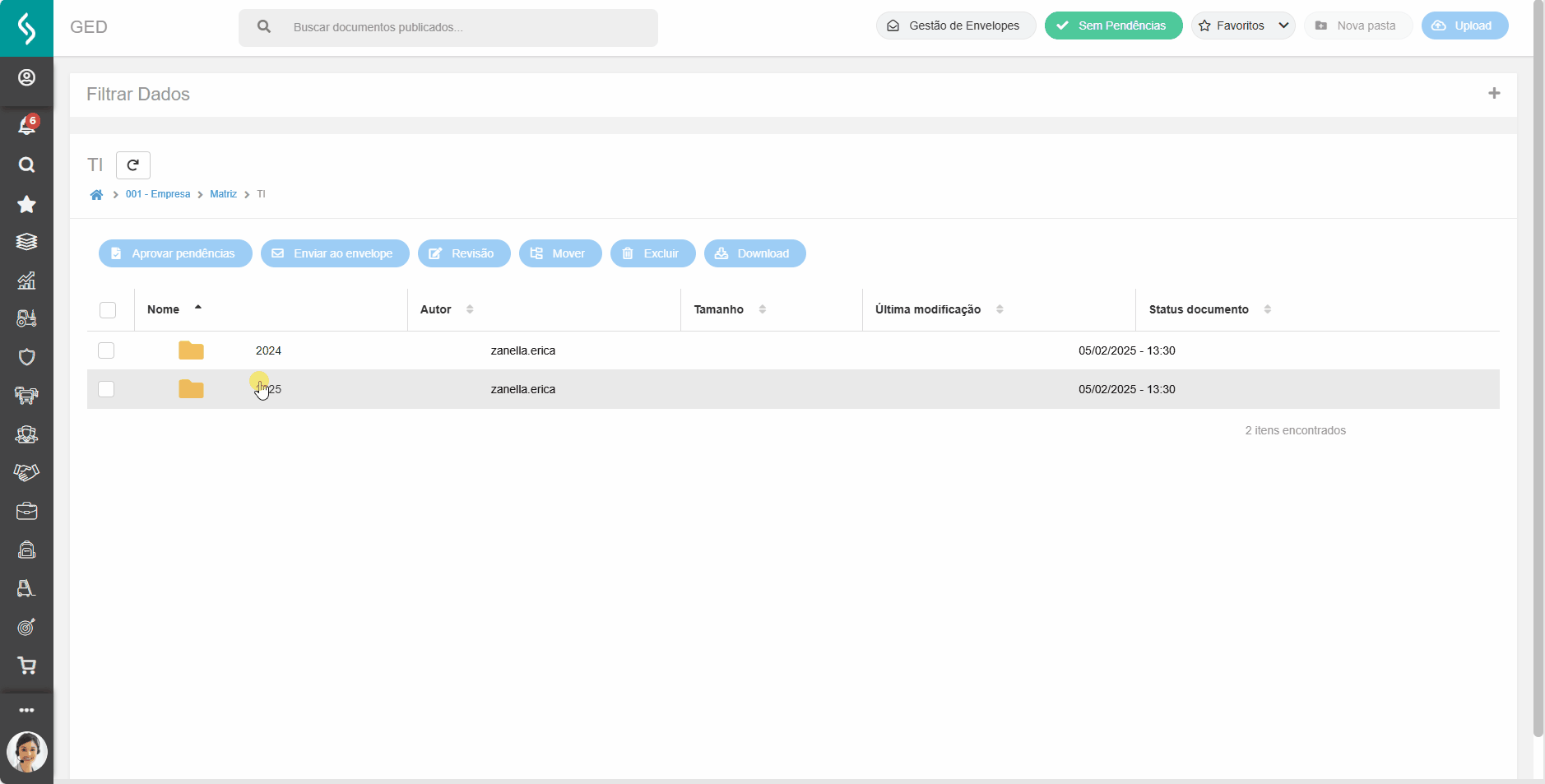Click the magnifier search icon in sidebar
This screenshot has height=784, width=1545.
26,165
